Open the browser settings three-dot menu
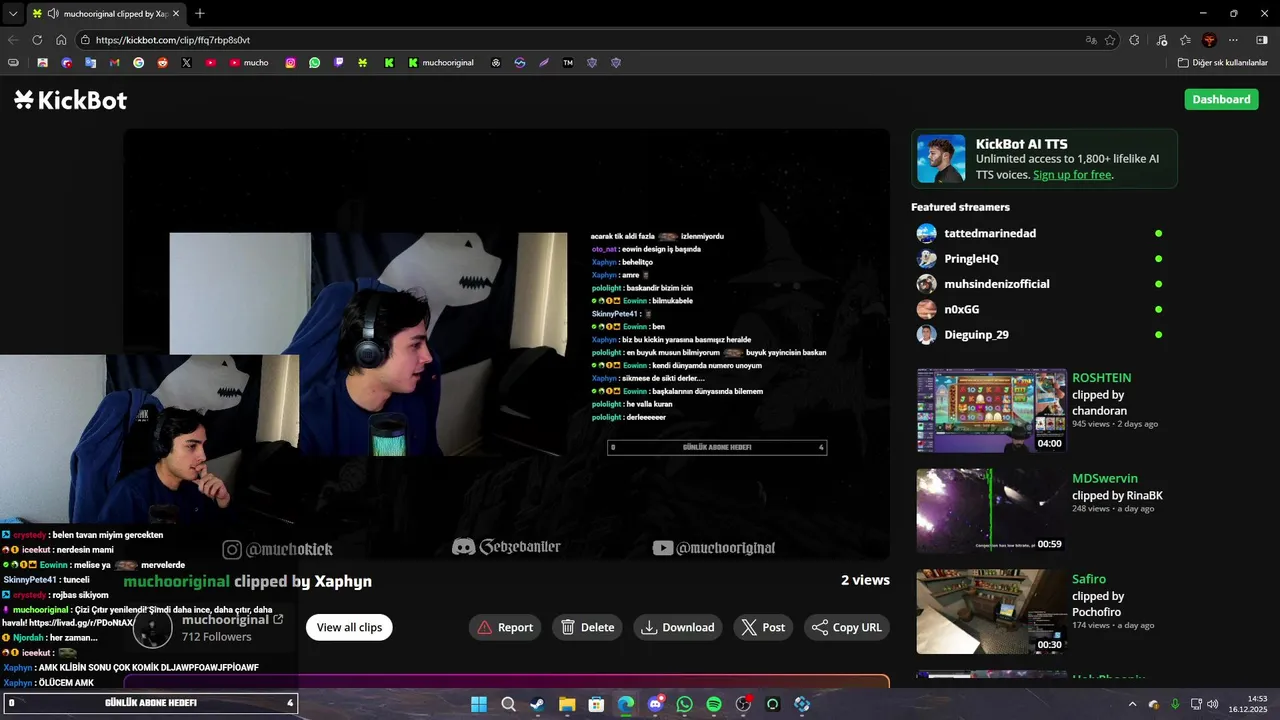Viewport: 1280px width, 720px height. pos(1233,40)
